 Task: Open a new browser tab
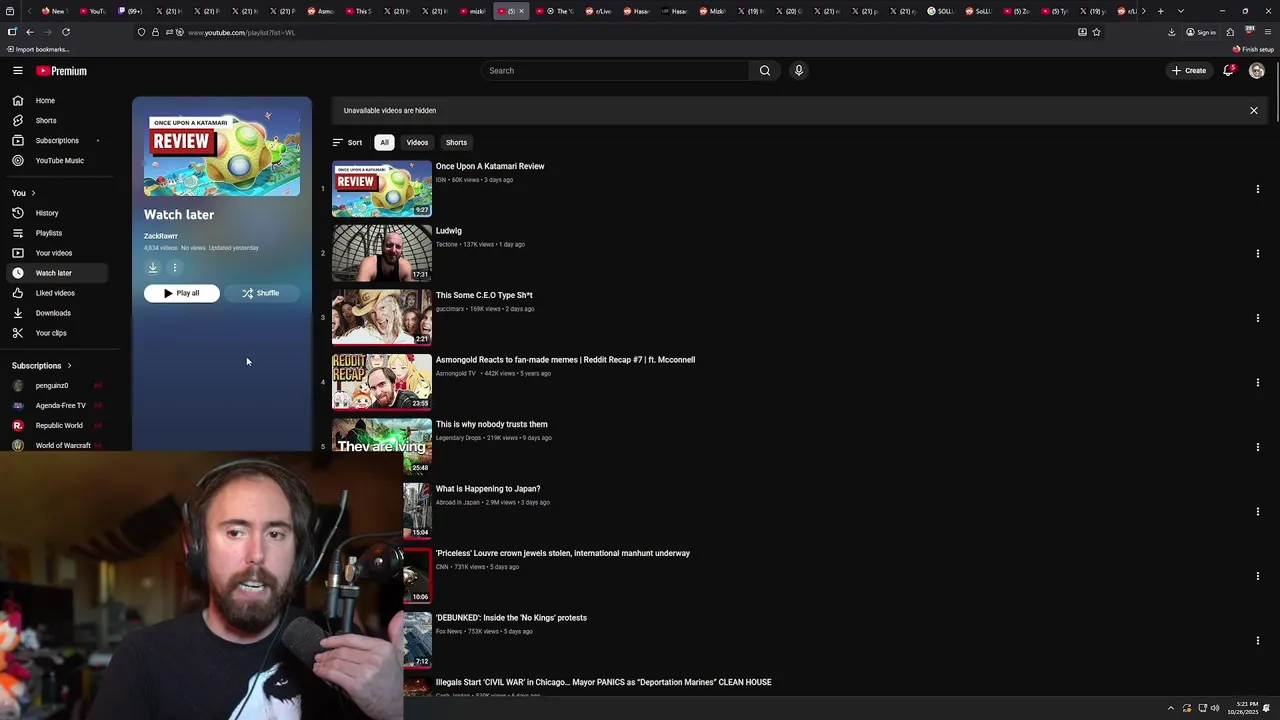coord(1160,11)
